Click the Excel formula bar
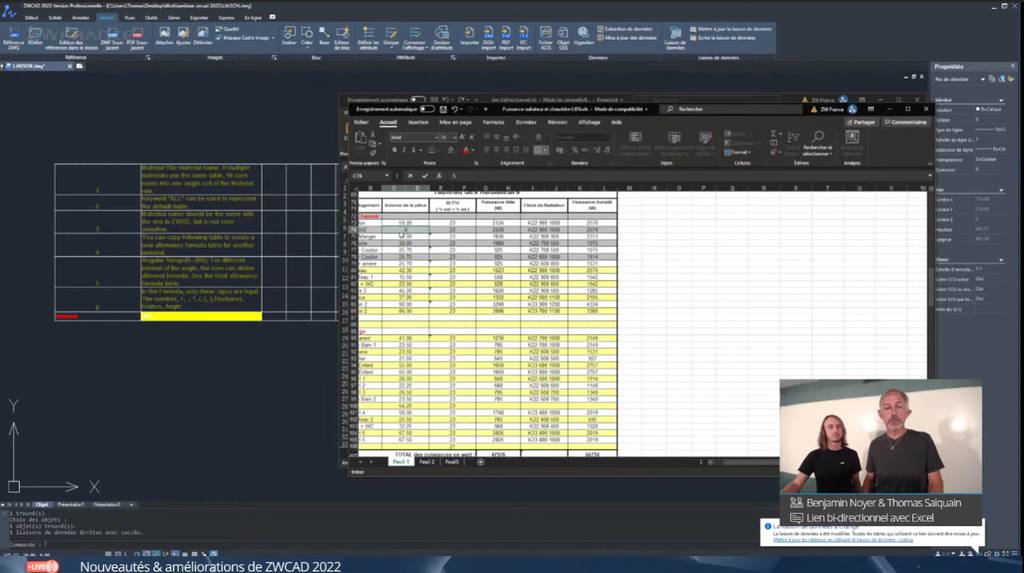 [x=689, y=176]
